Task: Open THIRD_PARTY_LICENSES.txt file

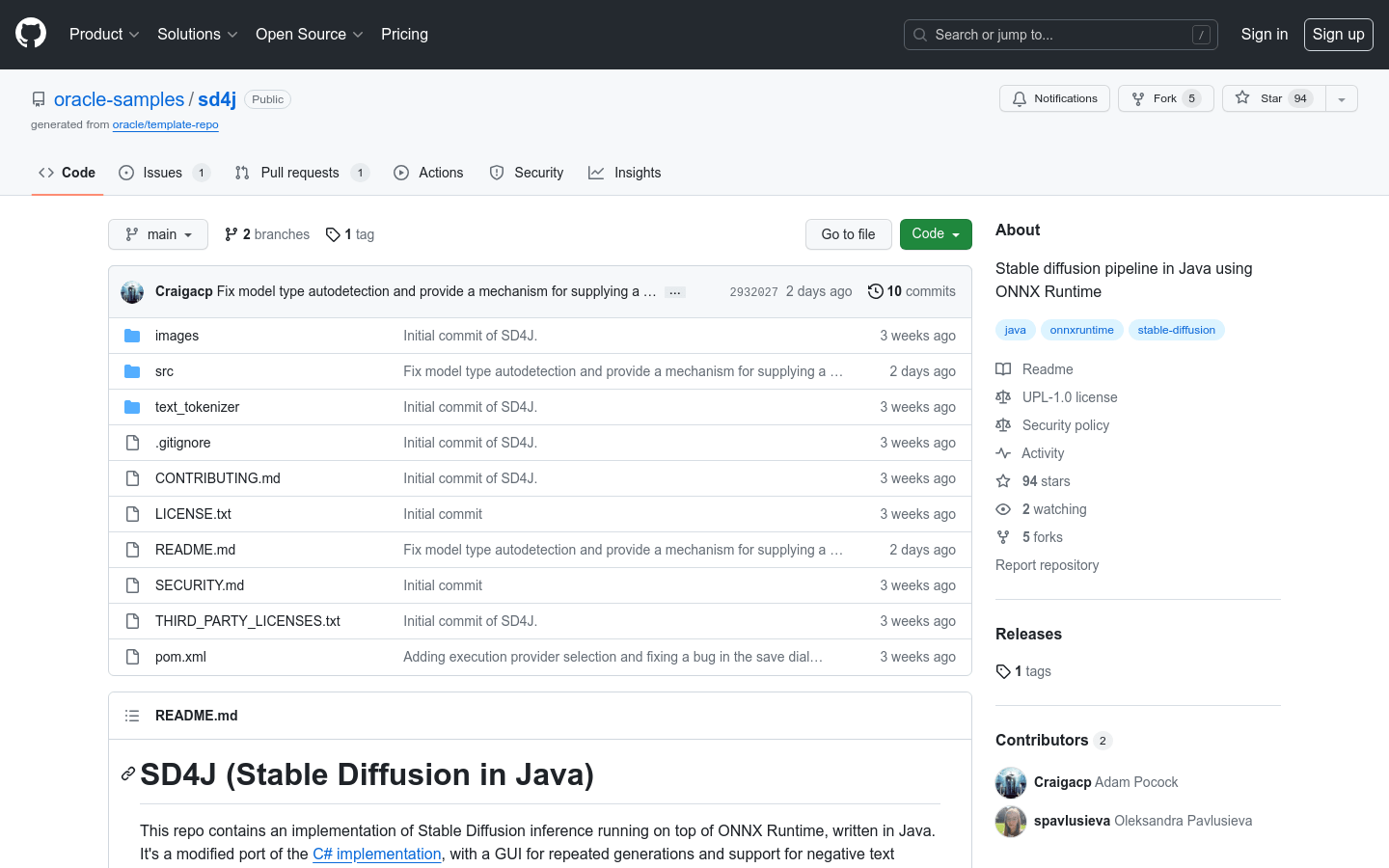Action: coord(248,621)
